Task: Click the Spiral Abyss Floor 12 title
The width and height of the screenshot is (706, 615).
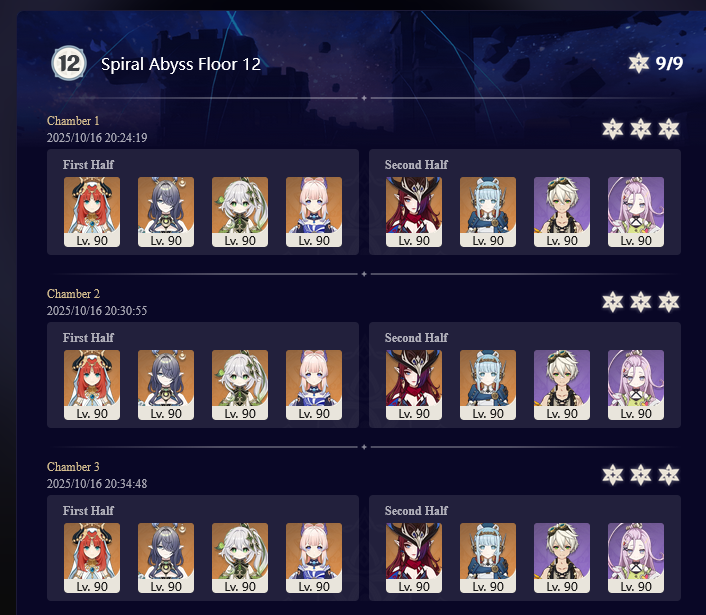Action: coord(181,64)
